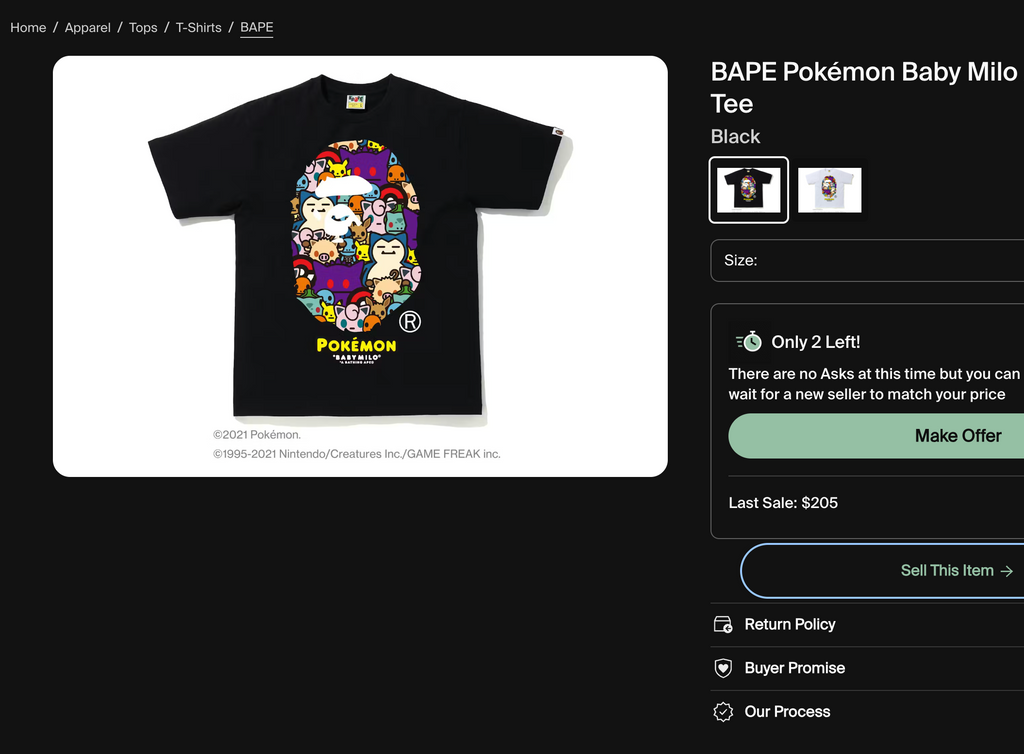This screenshot has height=754, width=1024.
Task: Click the Last Sale: $205 text
Action: point(783,503)
